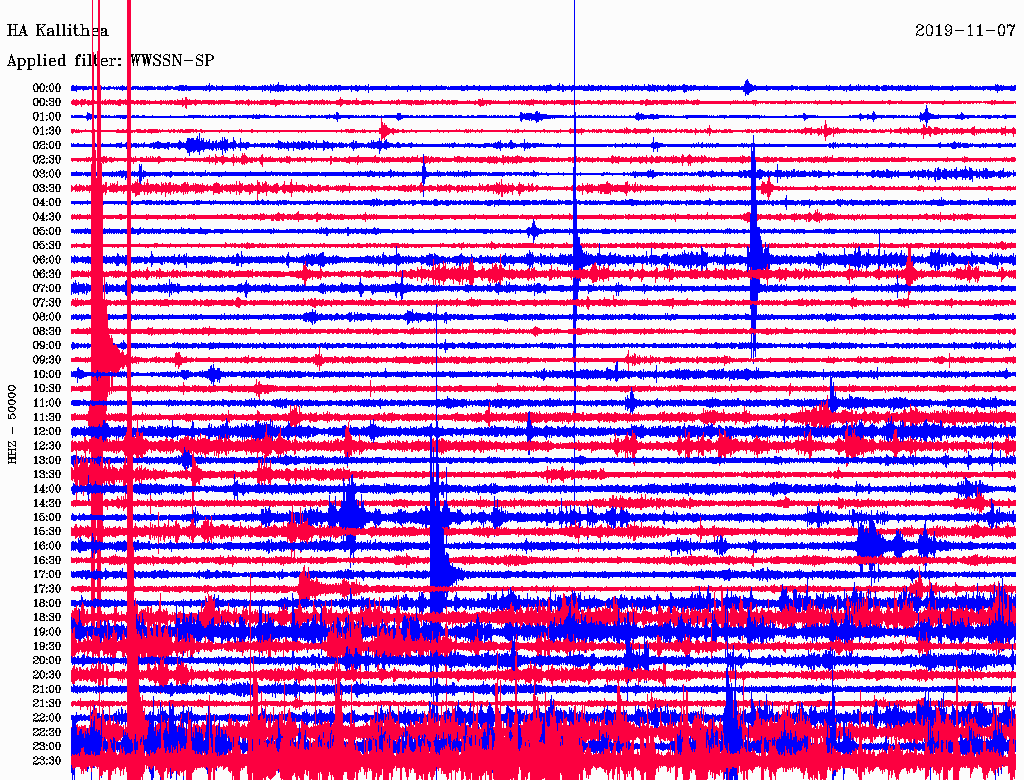Click the 17:00 time label

[x=47, y=574]
